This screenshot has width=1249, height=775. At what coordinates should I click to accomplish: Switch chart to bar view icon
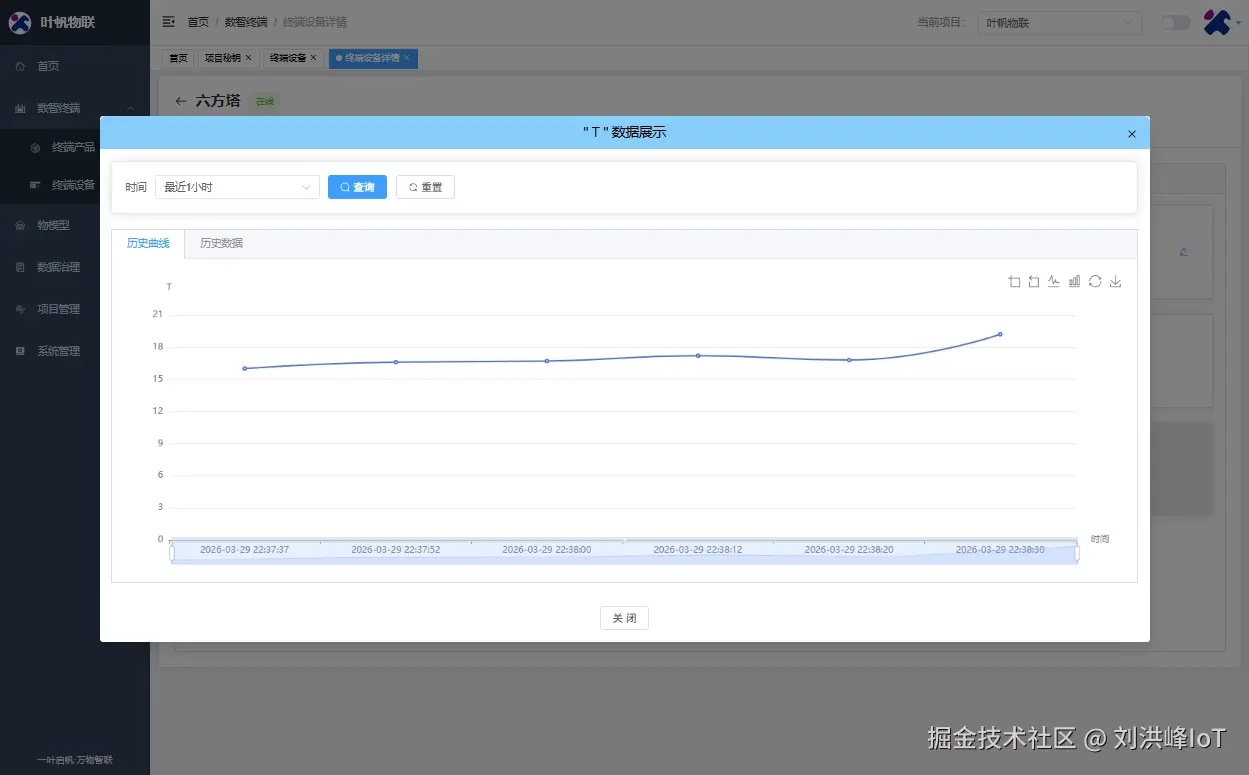tap(1074, 281)
